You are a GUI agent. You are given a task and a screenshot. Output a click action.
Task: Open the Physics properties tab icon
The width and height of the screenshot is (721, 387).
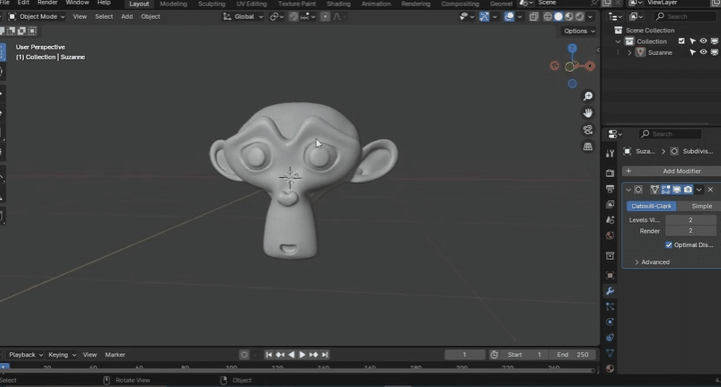tap(610, 322)
